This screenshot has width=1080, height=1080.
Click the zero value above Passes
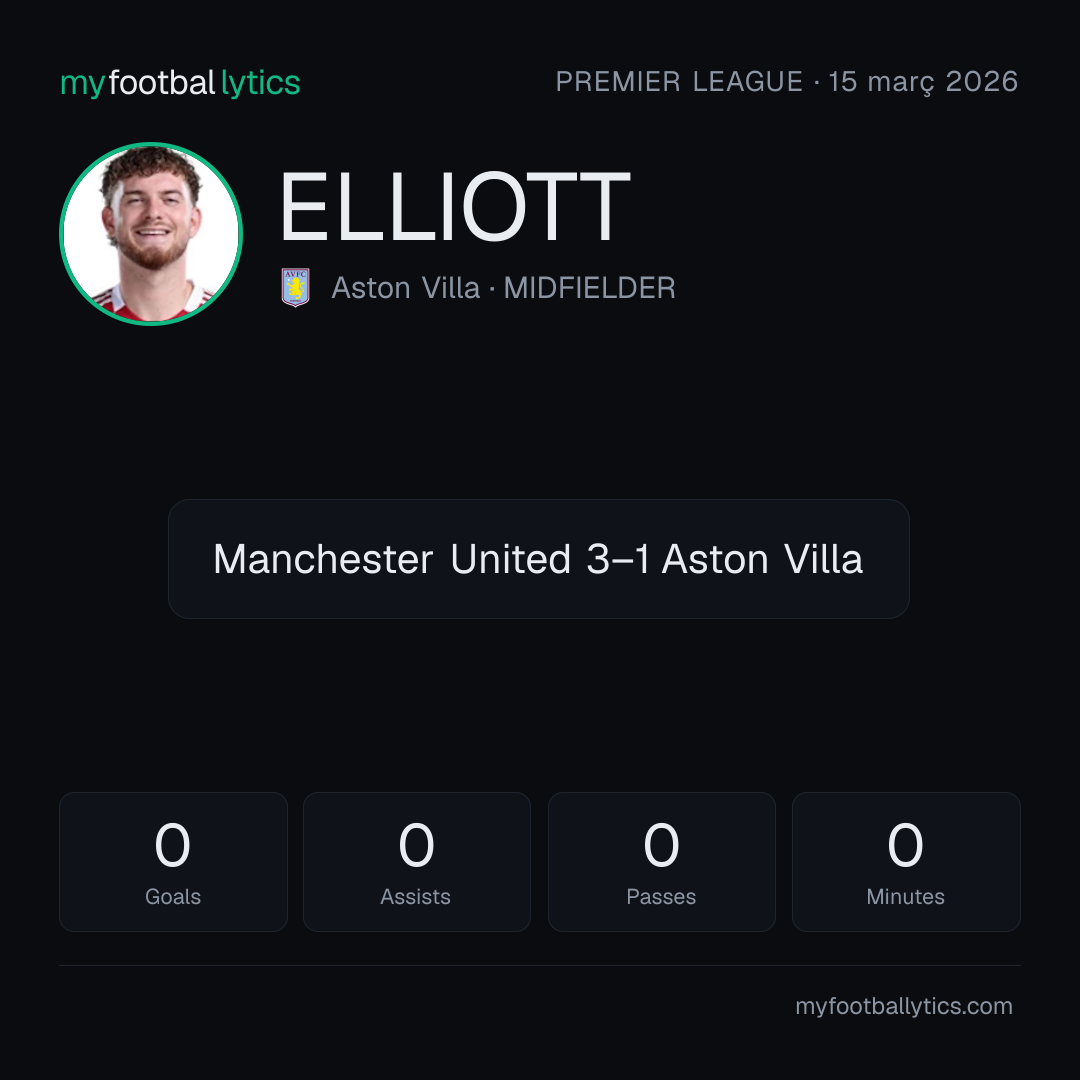[x=661, y=845]
